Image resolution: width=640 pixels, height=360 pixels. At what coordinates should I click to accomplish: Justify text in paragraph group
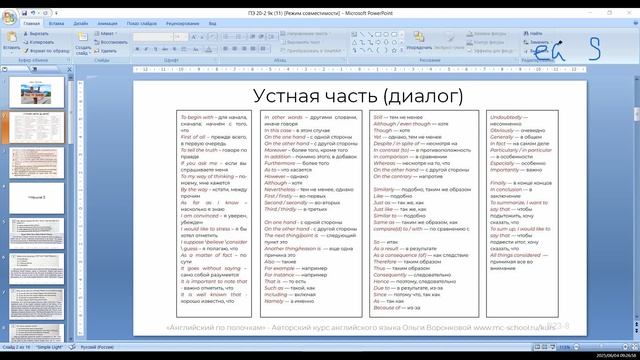coord(253,49)
